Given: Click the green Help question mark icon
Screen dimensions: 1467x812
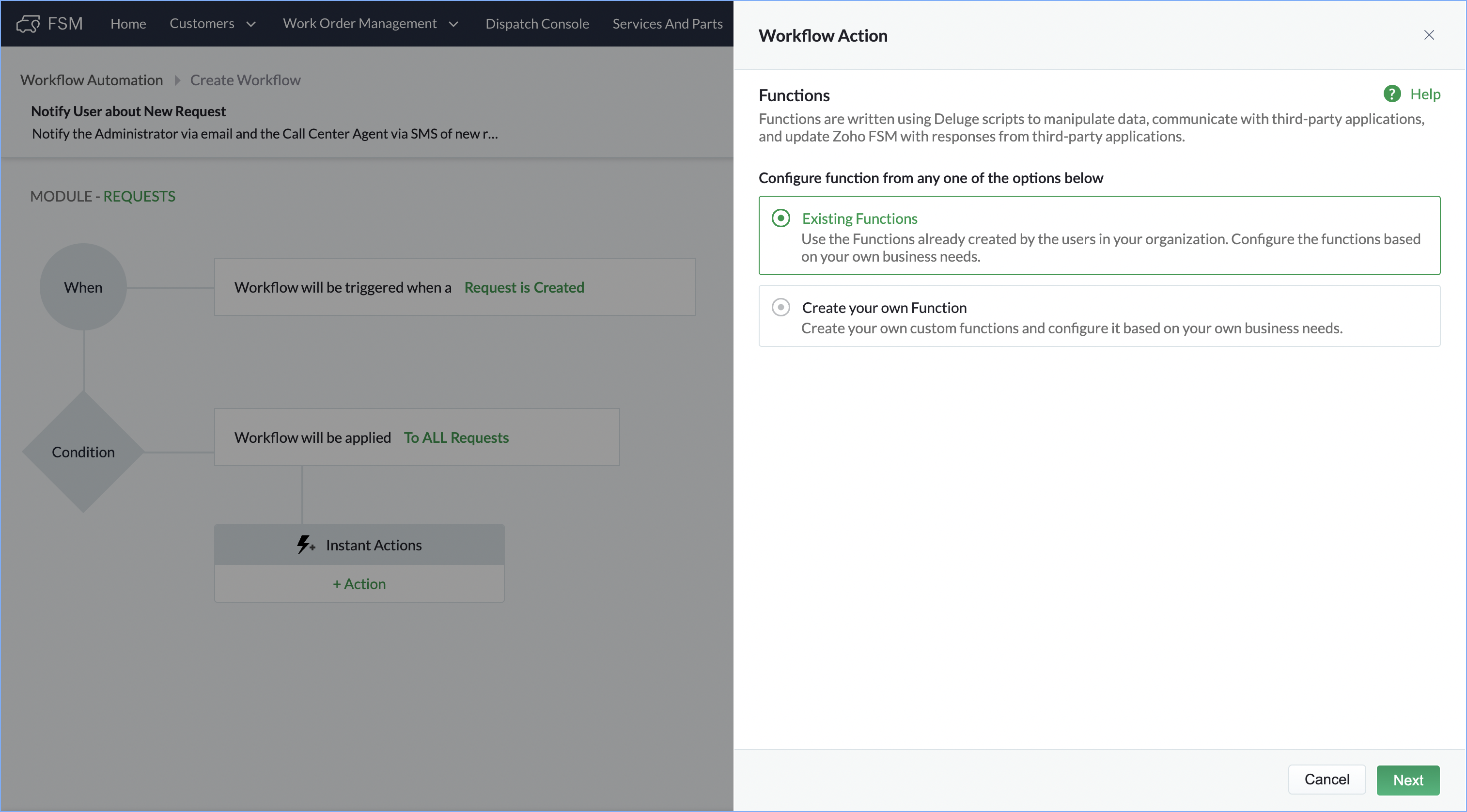Looking at the screenshot, I should [x=1392, y=94].
